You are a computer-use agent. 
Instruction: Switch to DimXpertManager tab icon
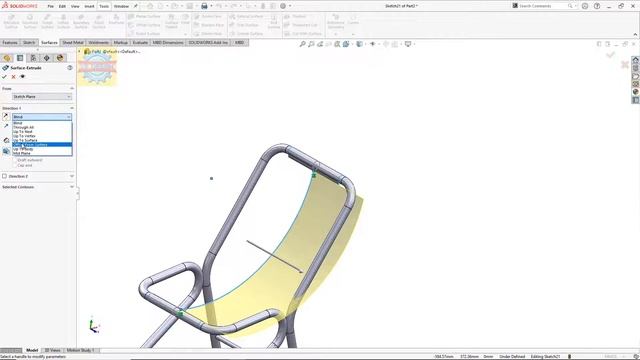tap(47, 58)
